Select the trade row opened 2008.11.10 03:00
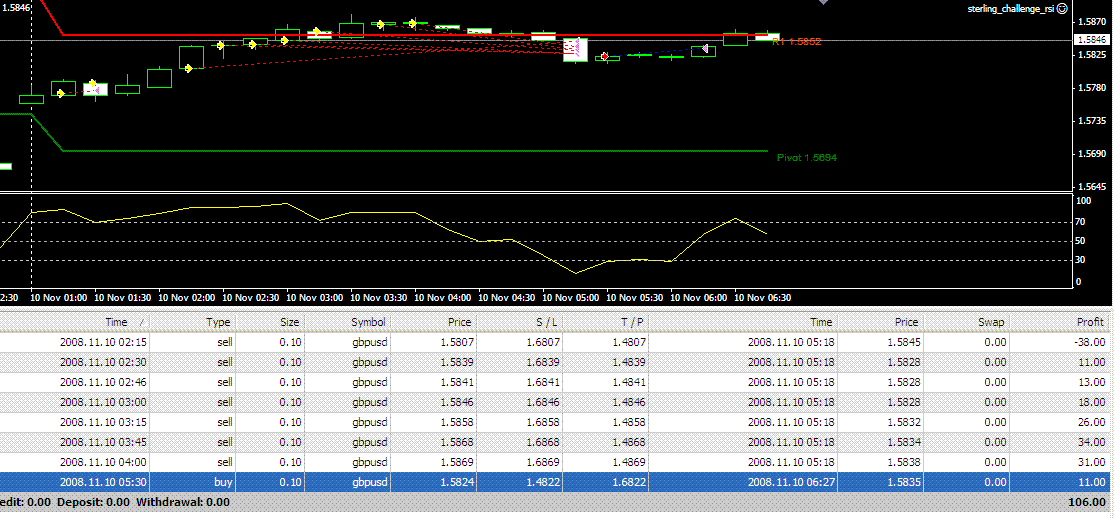Image resolution: width=1114 pixels, height=518 pixels. pos(554,402)
